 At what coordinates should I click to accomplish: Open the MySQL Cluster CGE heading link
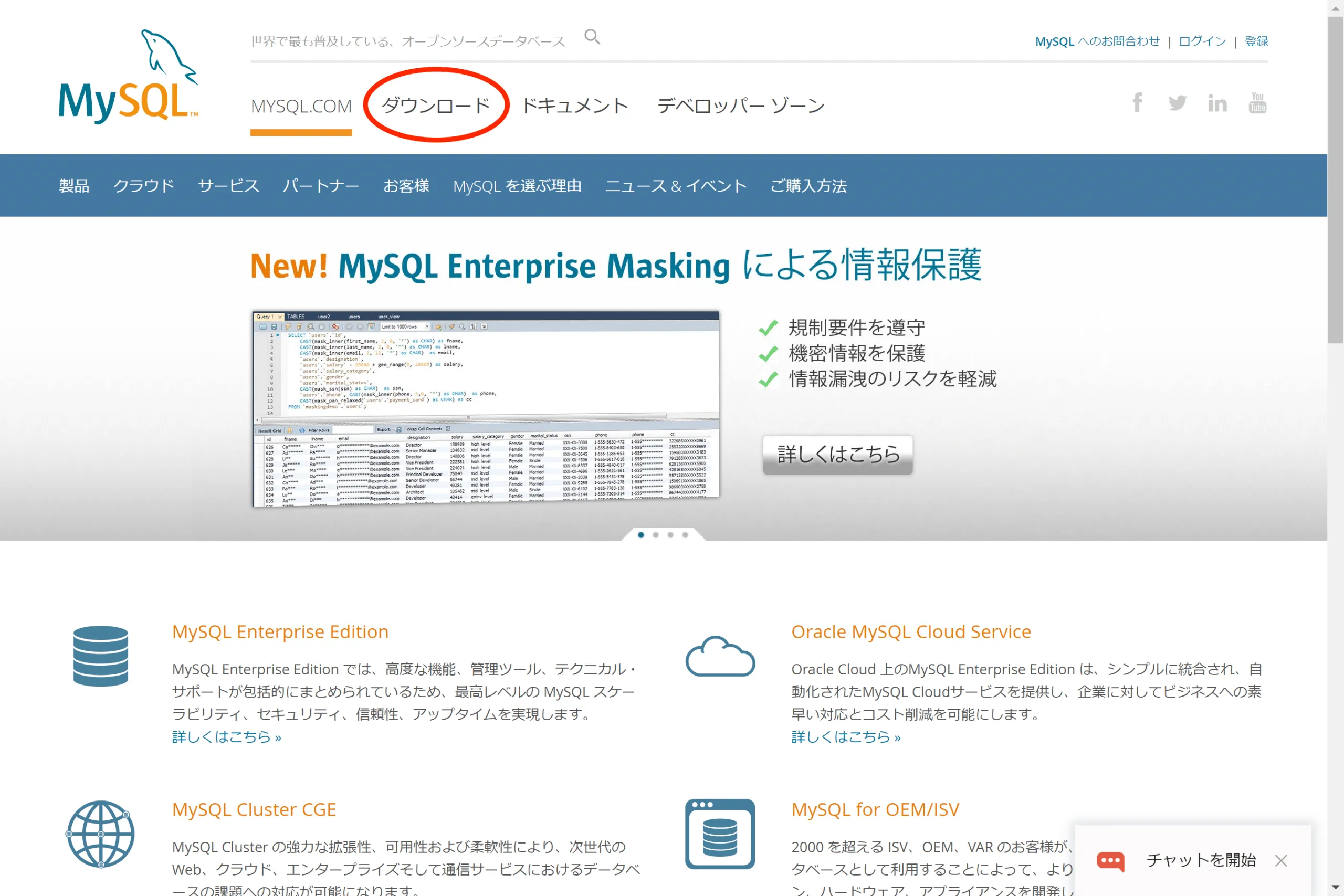254,809
